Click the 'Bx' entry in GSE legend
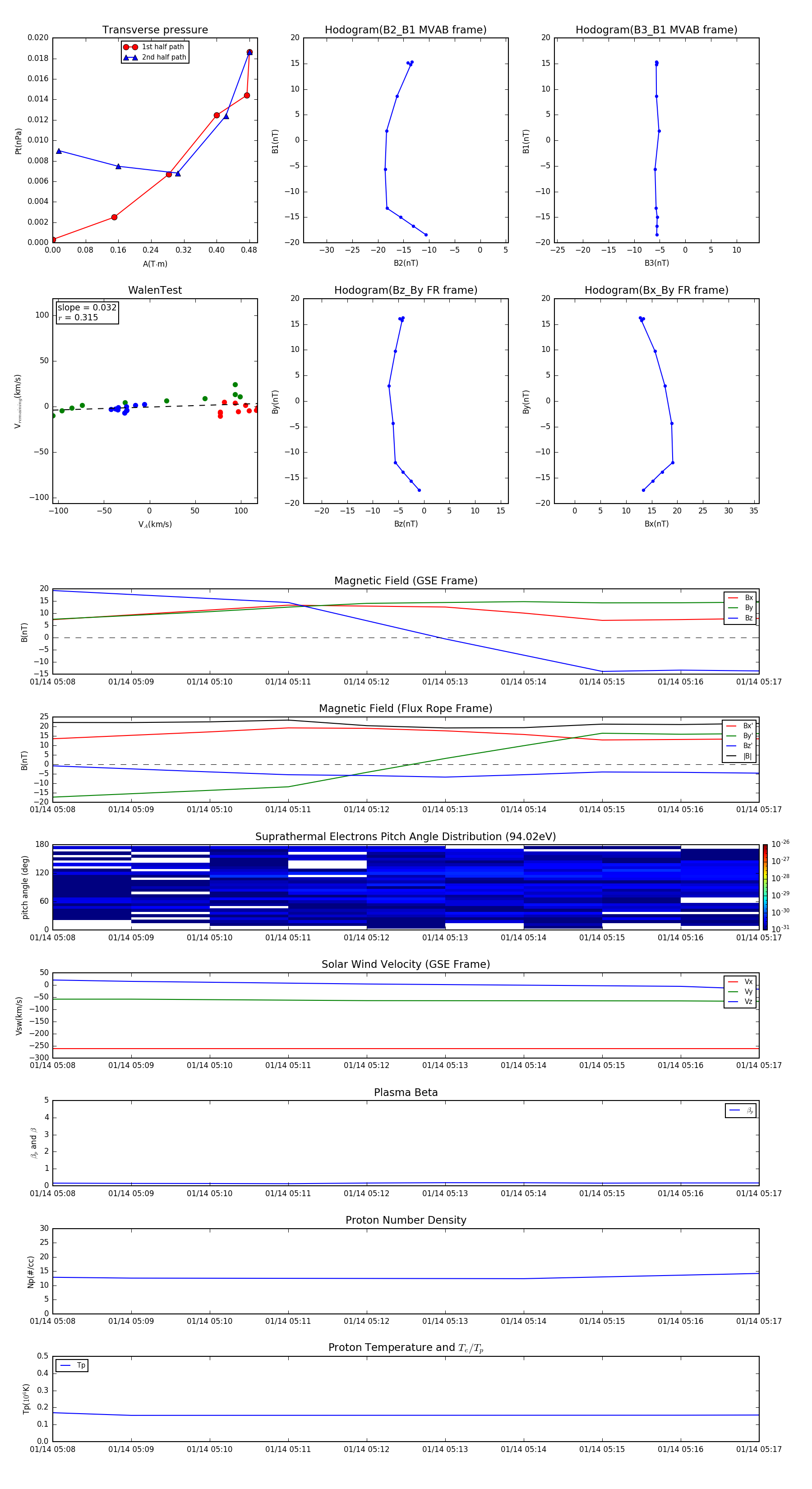The height and width of the screenshot is (1489, 812). (740, 598)
